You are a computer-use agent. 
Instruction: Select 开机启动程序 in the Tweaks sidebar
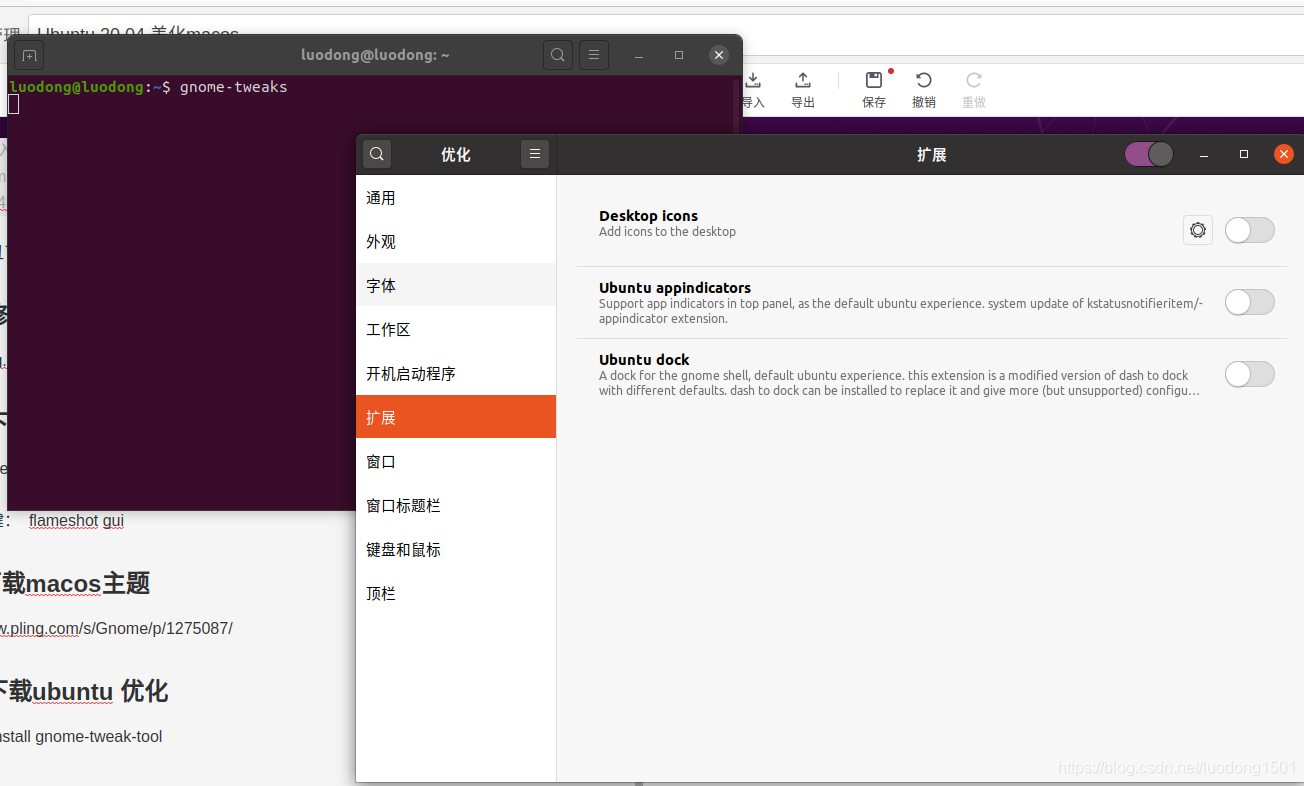456,374
